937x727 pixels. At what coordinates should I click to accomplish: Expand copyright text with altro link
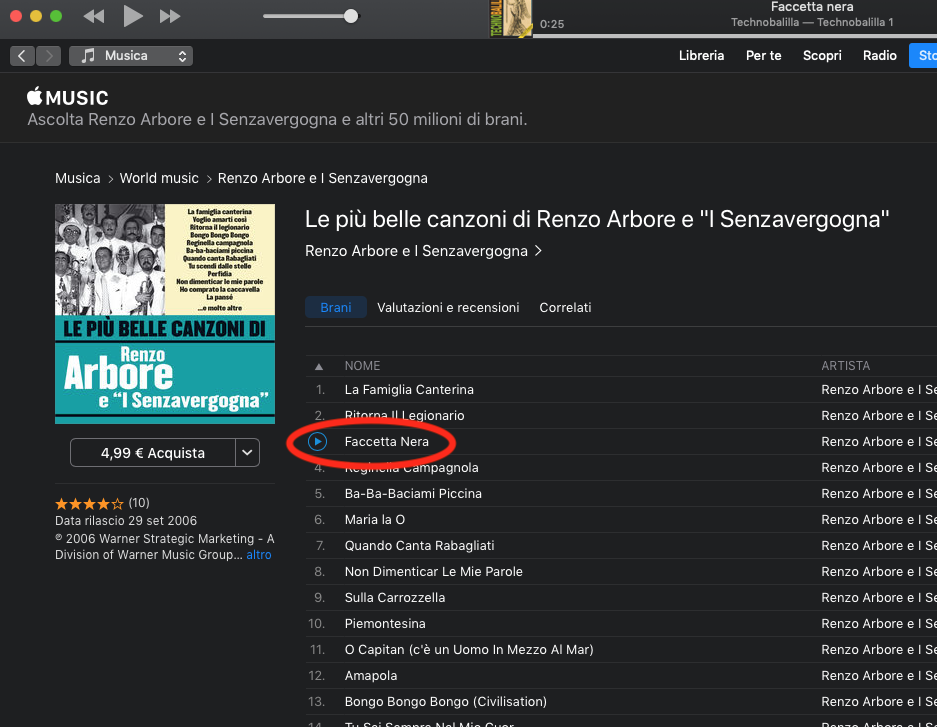tap(259, 554)
